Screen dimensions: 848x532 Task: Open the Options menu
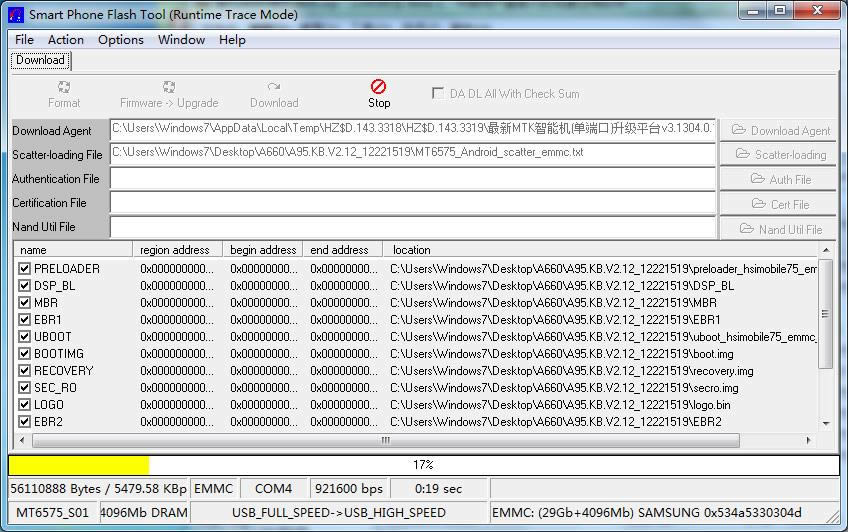(120, 40)
